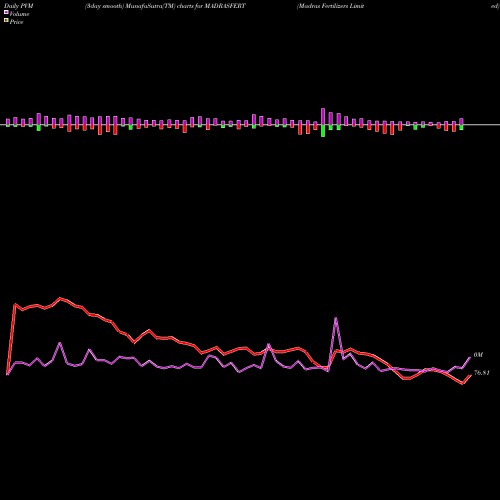Click the MunafaSutra charts for MADRASFERT heading
500x500 pixels.
[x=165, y=6]
